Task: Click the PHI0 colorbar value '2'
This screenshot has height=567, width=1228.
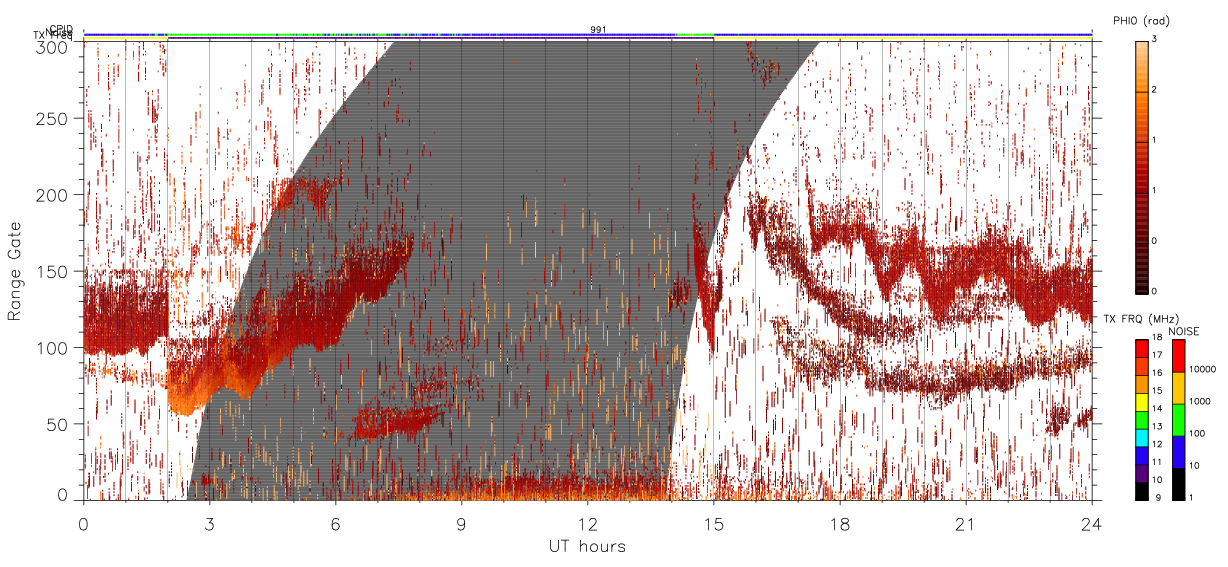Action: pyautogui.click(x=1153, y=91)
